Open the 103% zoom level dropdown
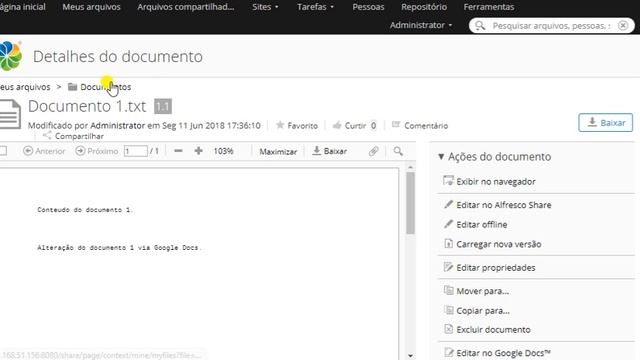The image size is (640, 360). [223, 151]
